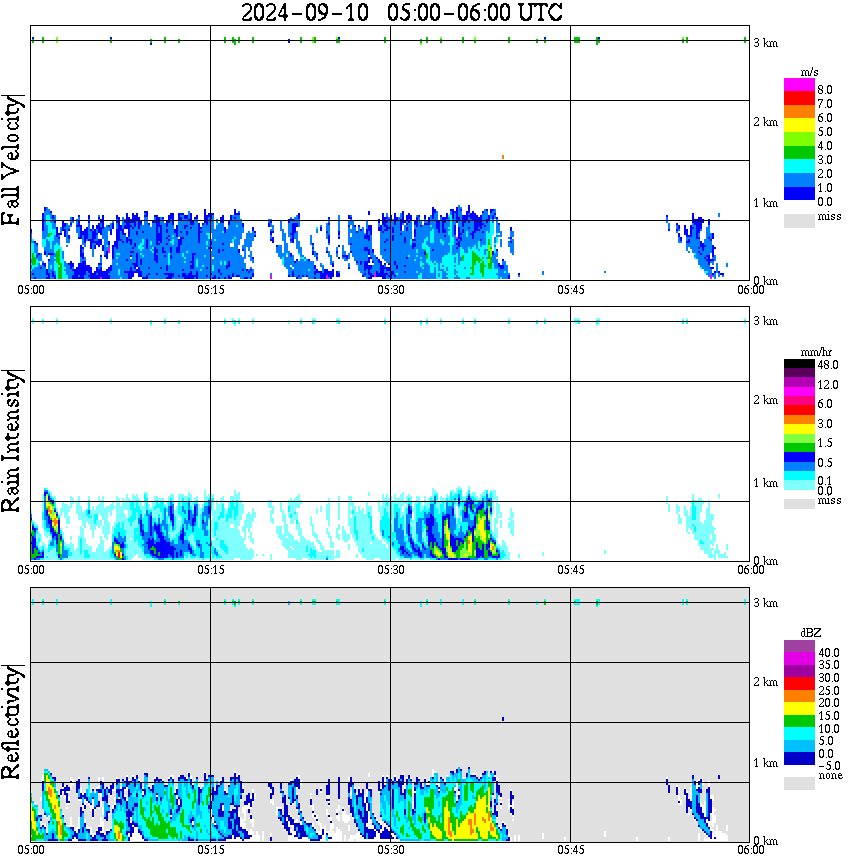The image size is (850, 868).
Task: Click the 1 km label of Fall Velocity panel
Action: [x=765, y=203]
